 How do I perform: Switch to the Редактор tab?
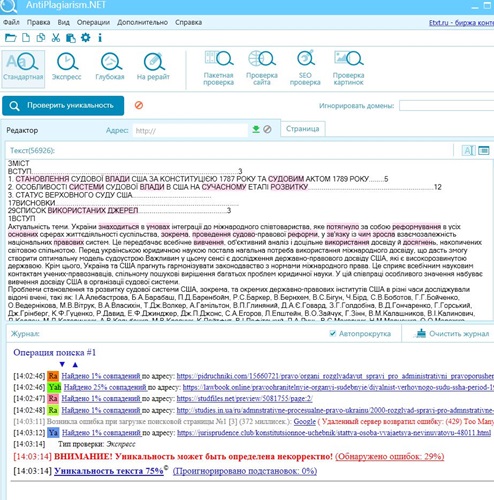pyautogui.click(x=22, y=130)
